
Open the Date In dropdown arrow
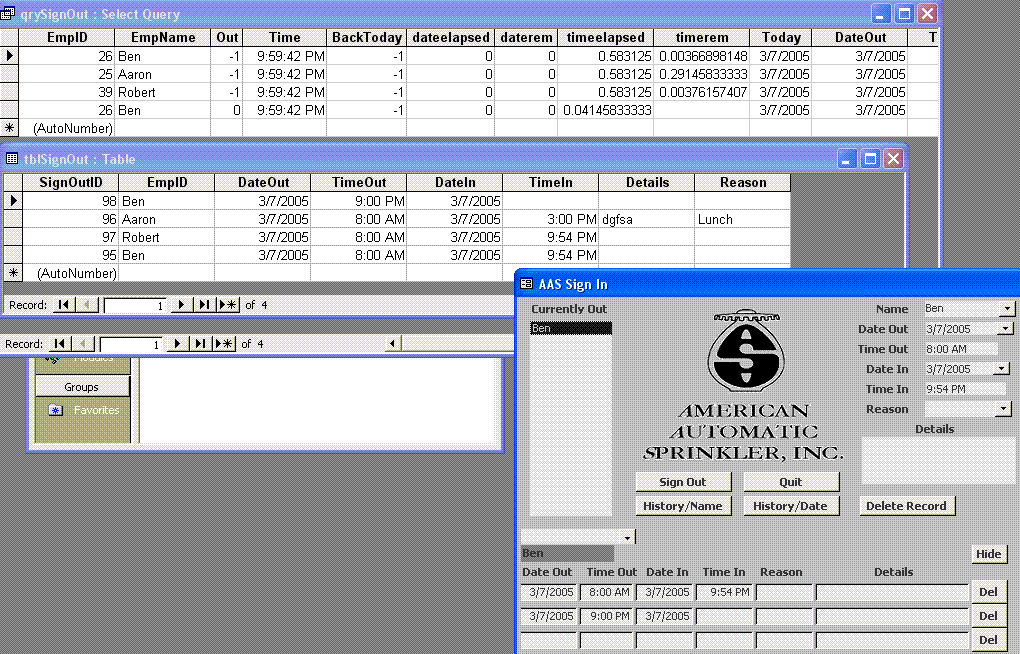tap(1002, 368)
